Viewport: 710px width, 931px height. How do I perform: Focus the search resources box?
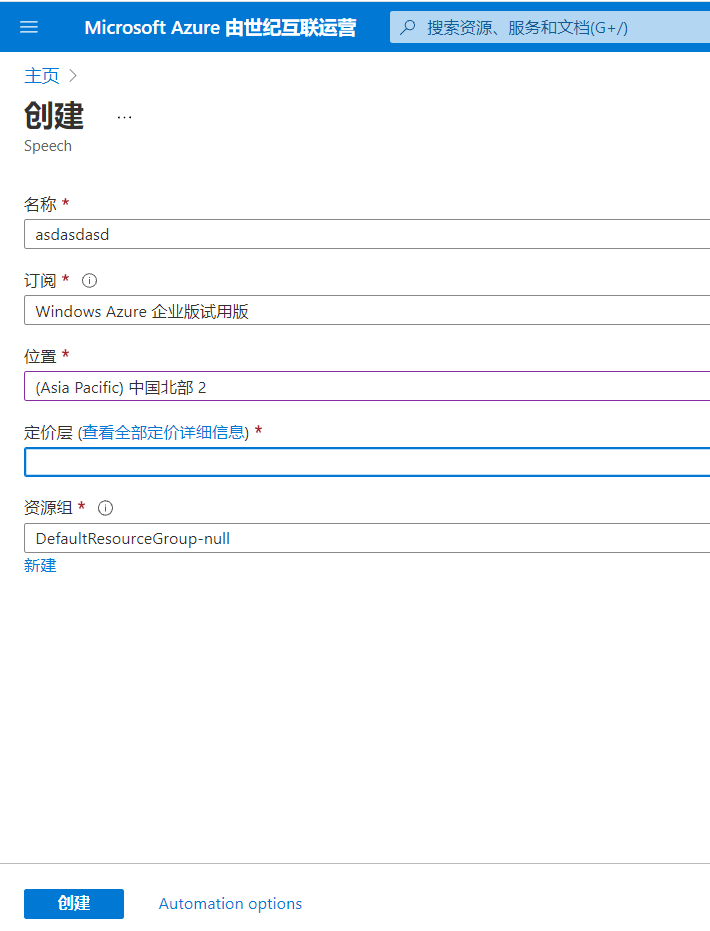[550, 27]
